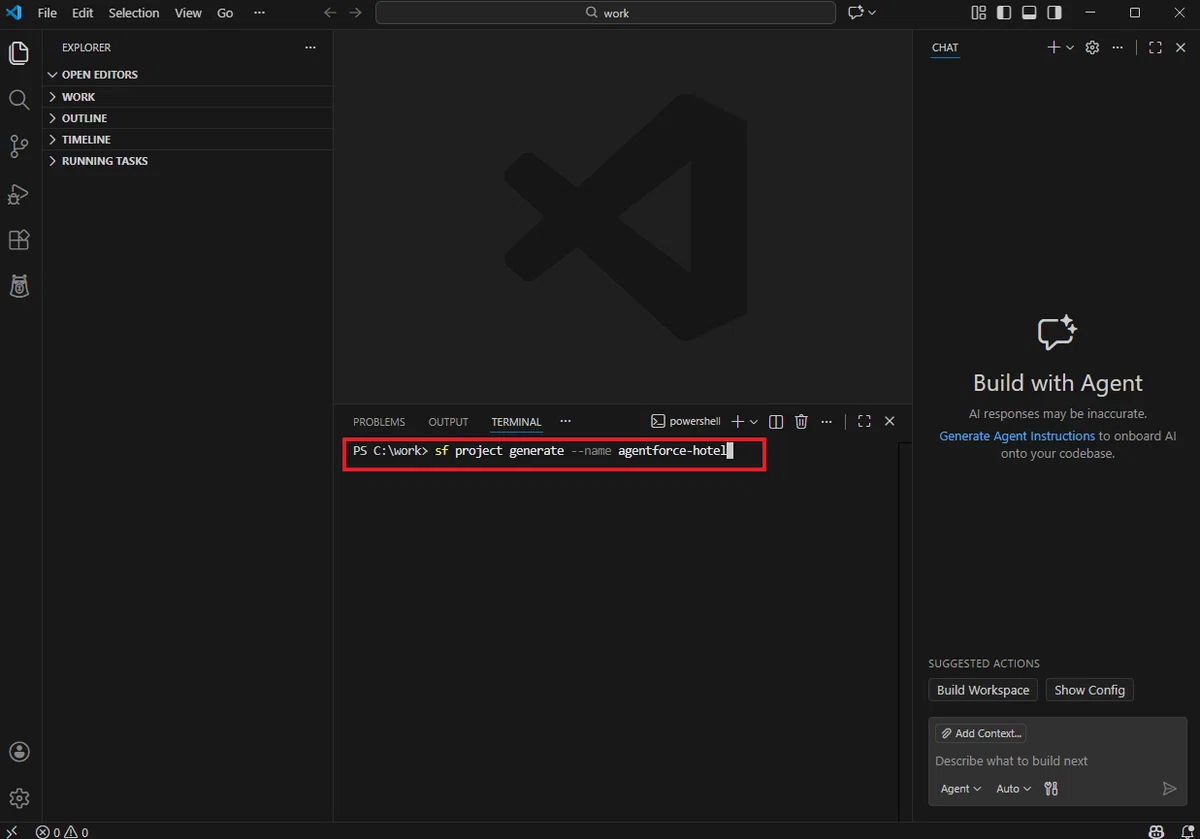This screenshot has width=1200, height=839.
Task: Open the menu bar overflow ellipsis
Action: (260, 13)
